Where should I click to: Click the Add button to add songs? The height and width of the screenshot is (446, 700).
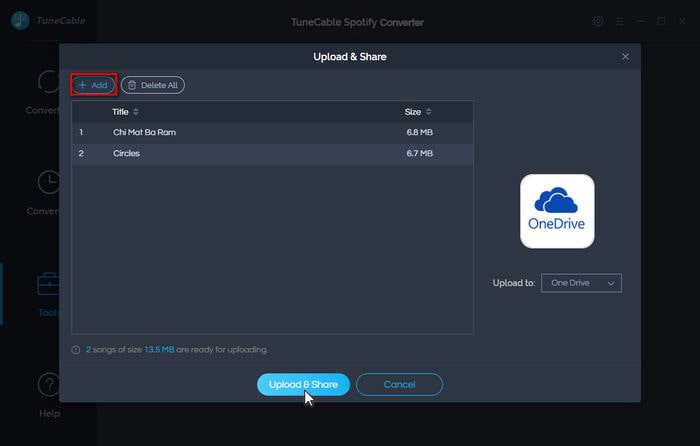93,85
